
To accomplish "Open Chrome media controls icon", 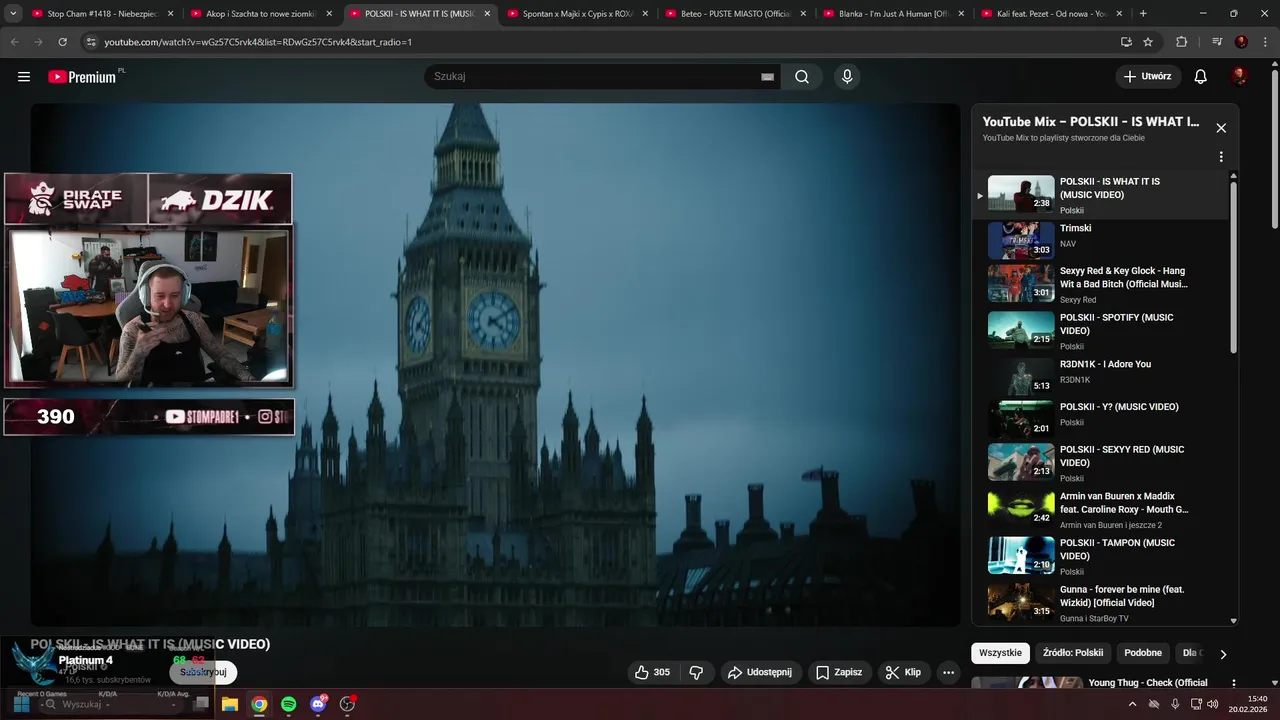I will click(x=1217, y=42).
